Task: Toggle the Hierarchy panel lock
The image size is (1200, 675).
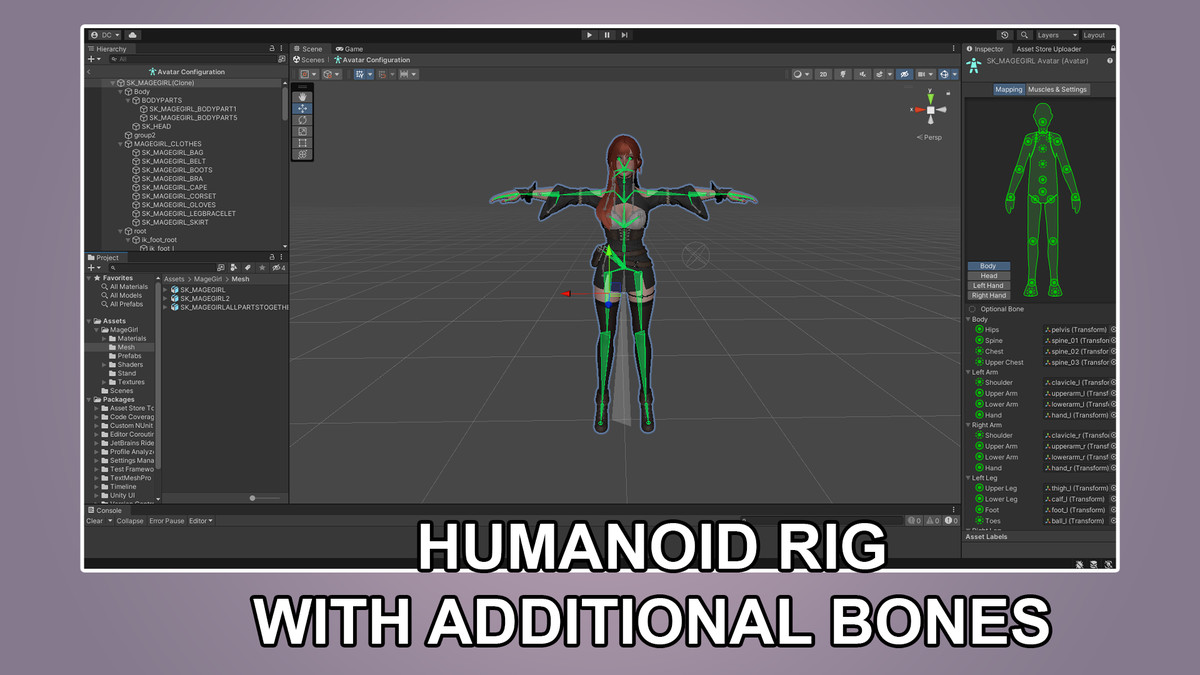Action: pos(271,48)
